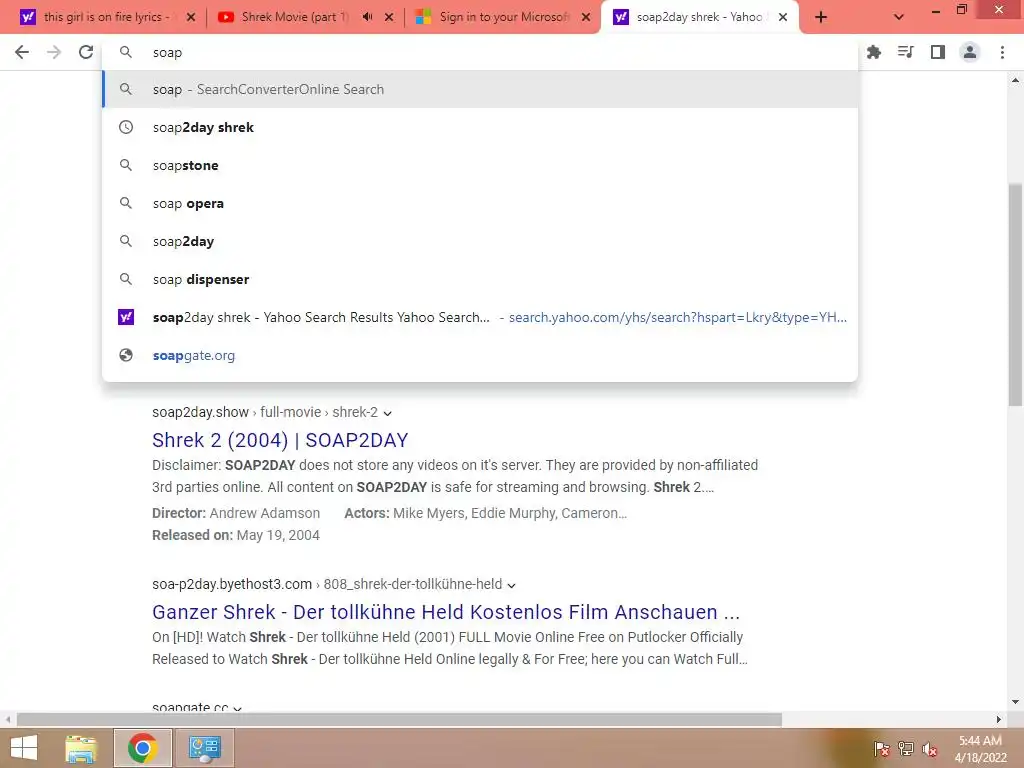Click the scroll down arrow
Screen dimensions: 1024x768
coord(1015,702)
